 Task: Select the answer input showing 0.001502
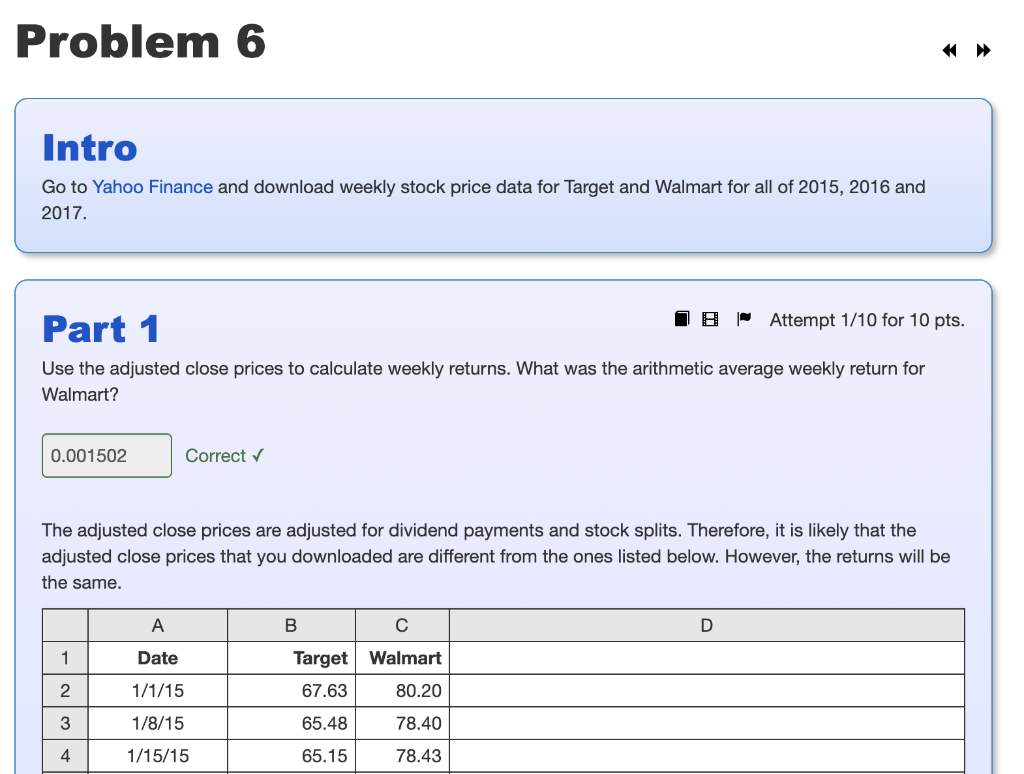point(106,455)
